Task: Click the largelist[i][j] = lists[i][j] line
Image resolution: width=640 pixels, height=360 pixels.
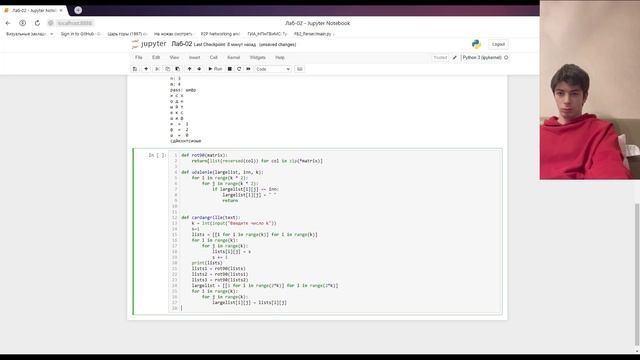Action: pos(249,302)
